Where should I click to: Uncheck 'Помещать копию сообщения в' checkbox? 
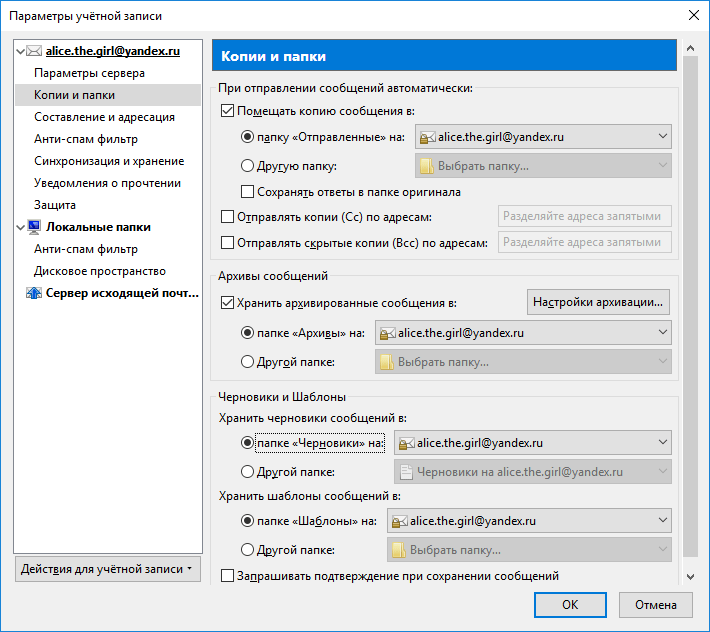pyautogui.click(x=227, y=111)
